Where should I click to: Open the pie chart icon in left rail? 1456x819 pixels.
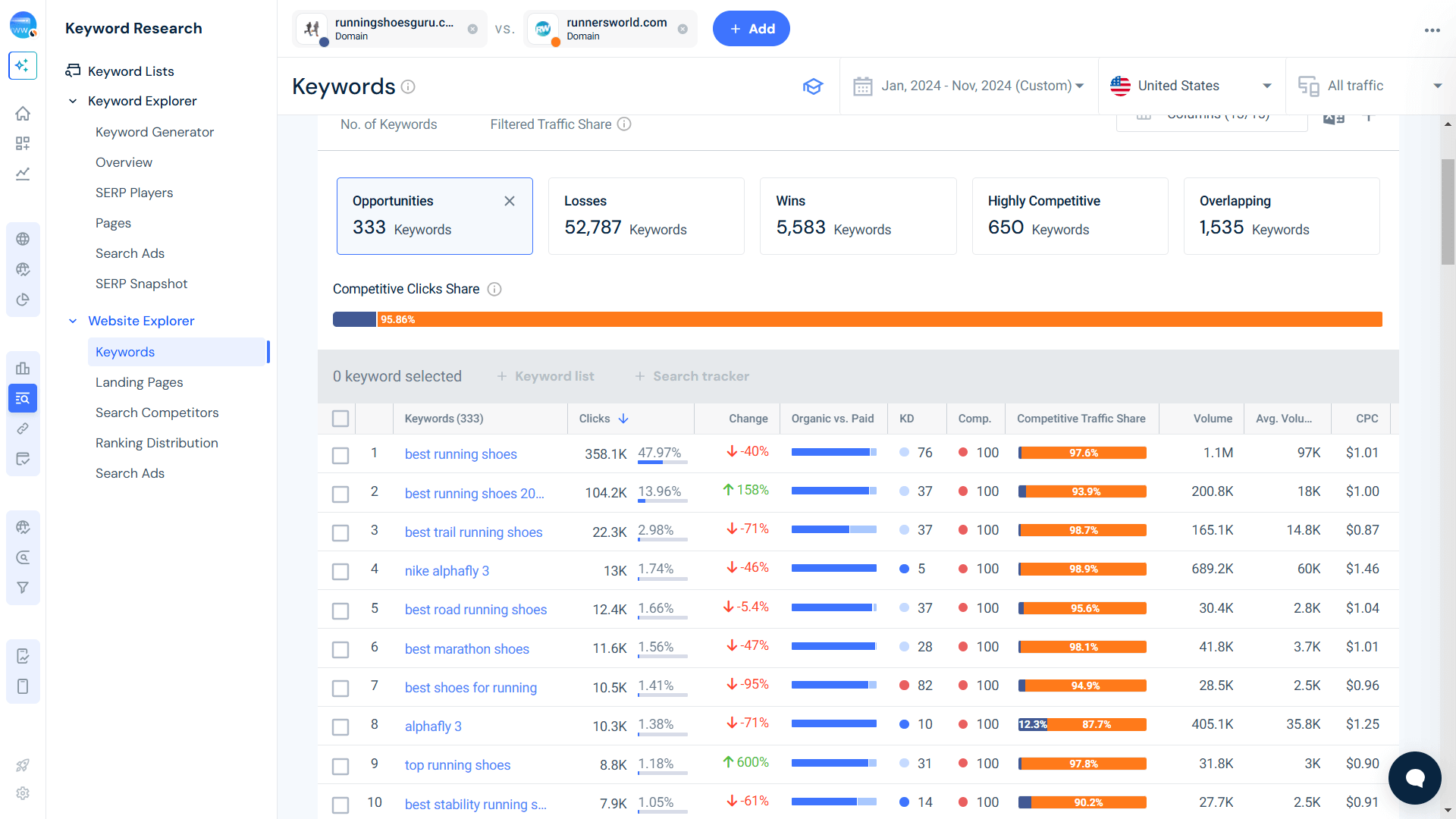tap(23, 300)
